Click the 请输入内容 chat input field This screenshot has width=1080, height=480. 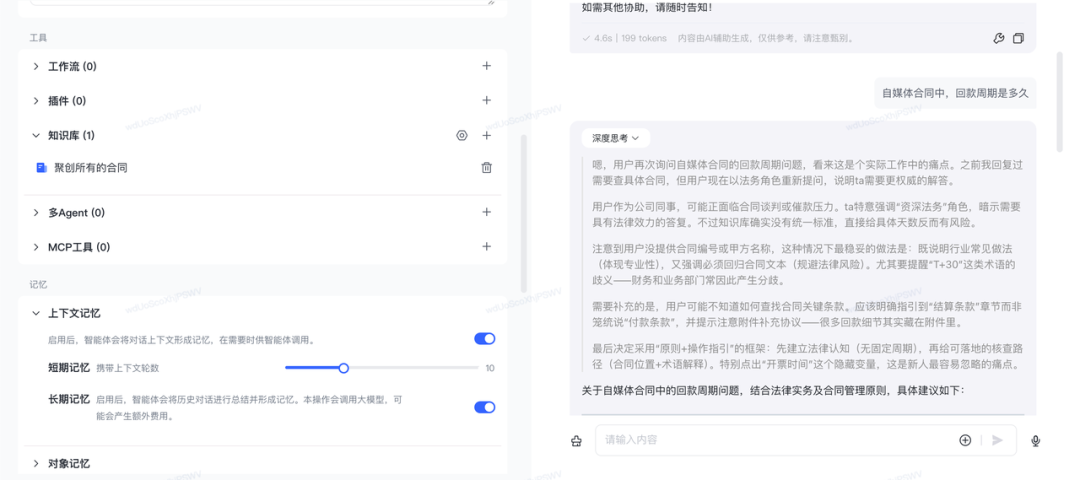pos(770,440)
